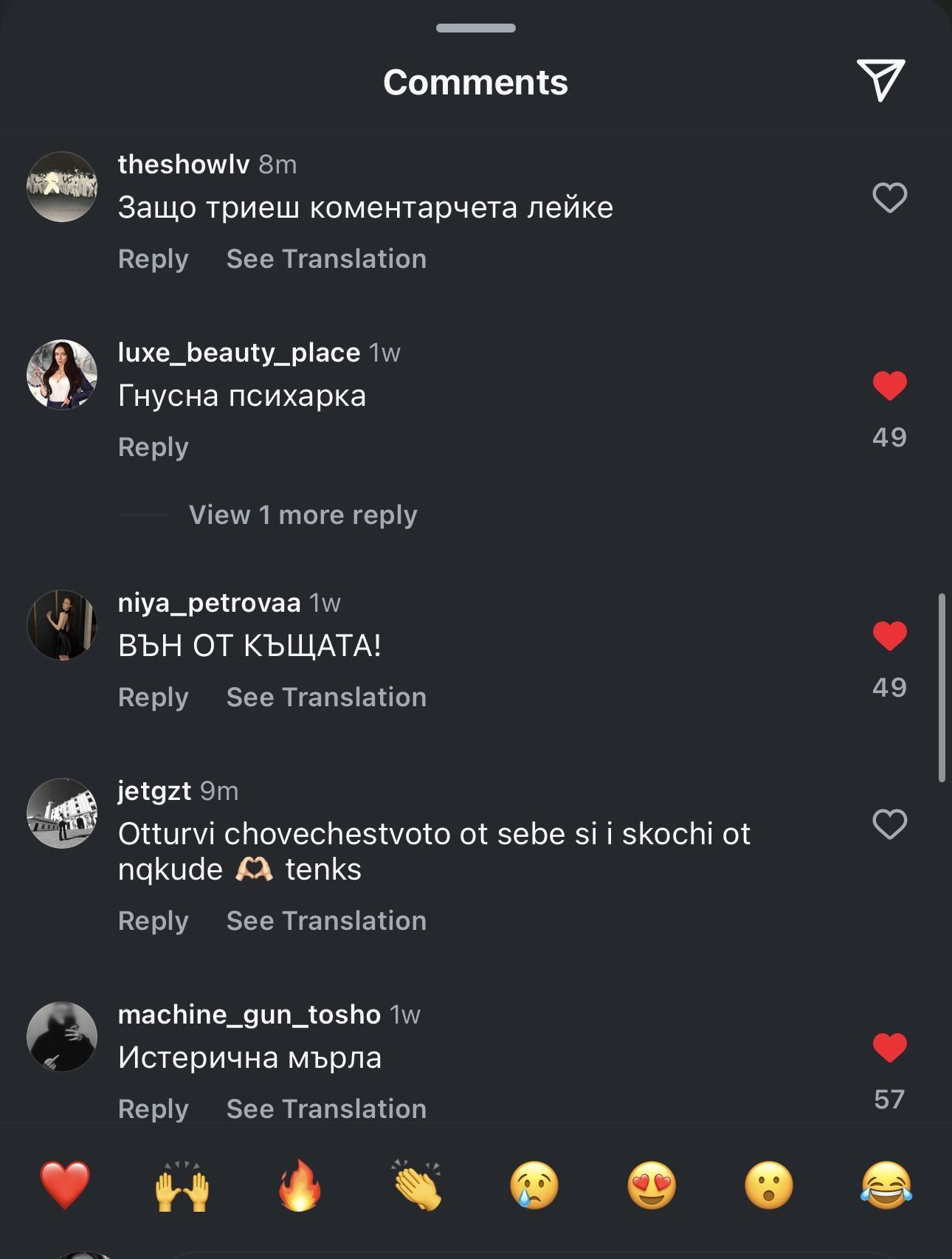See translation of niya_petrovaa's comment
The height and width of the screenshot is (1259, 952).
coord(326,697)
